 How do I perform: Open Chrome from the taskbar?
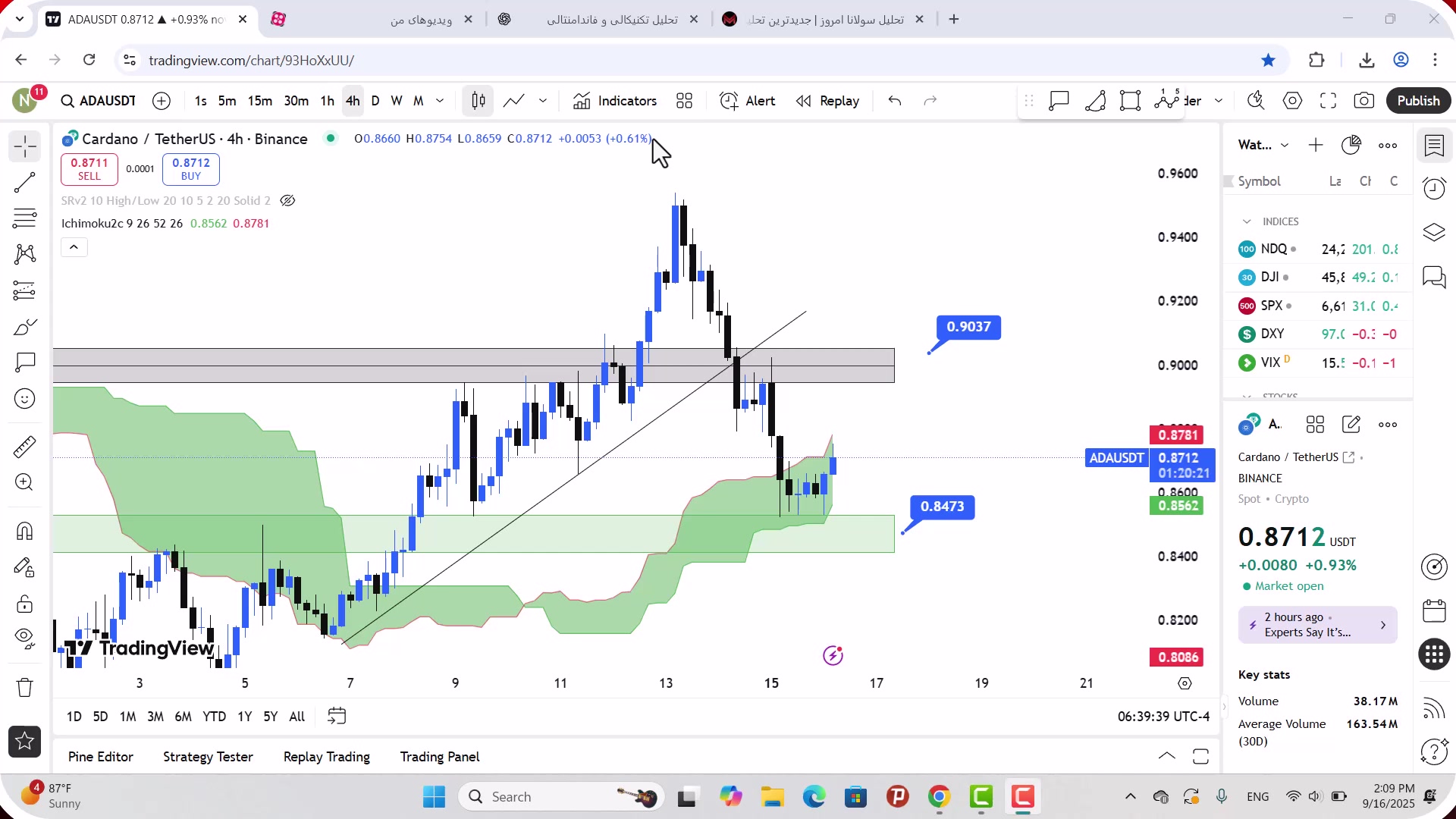939,797
